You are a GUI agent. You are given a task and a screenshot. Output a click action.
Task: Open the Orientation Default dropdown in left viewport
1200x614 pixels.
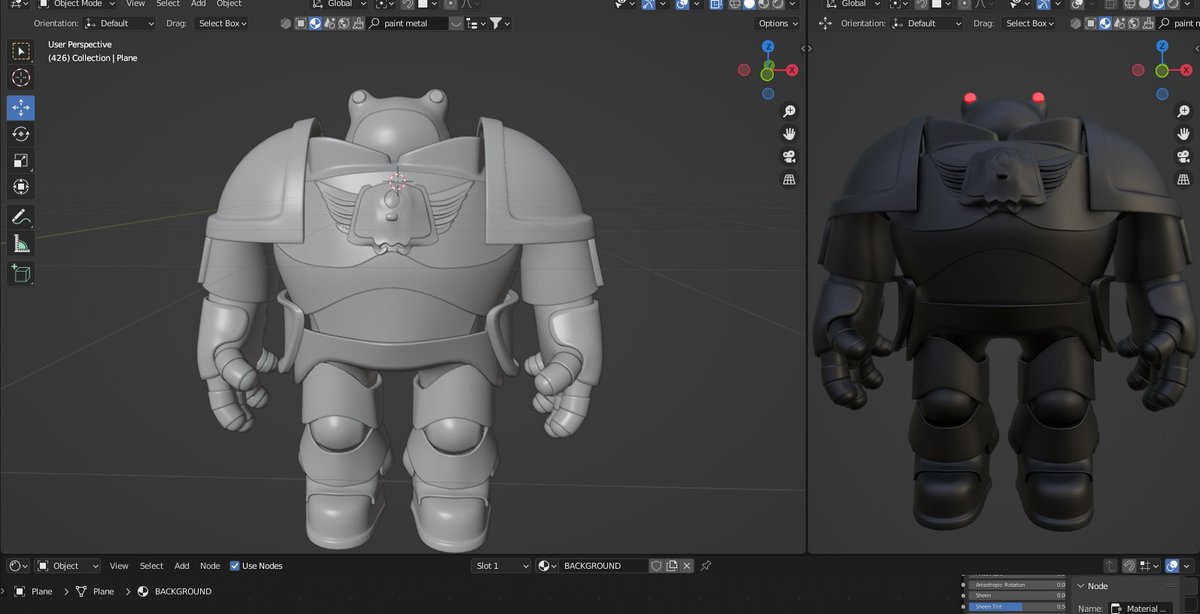[x=120, y=23]
